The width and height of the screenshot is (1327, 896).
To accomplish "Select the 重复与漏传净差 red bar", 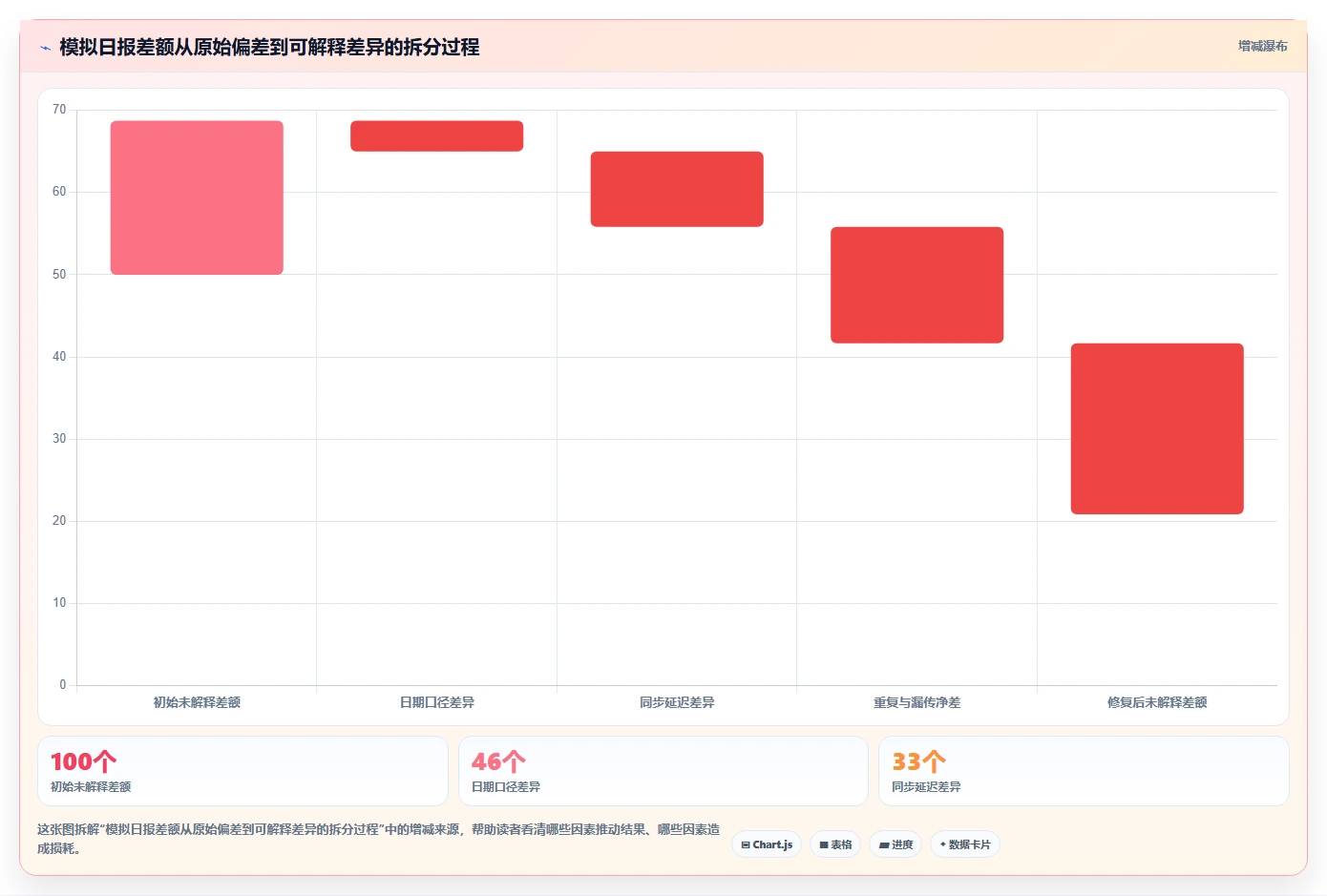I will pos(916,285).
